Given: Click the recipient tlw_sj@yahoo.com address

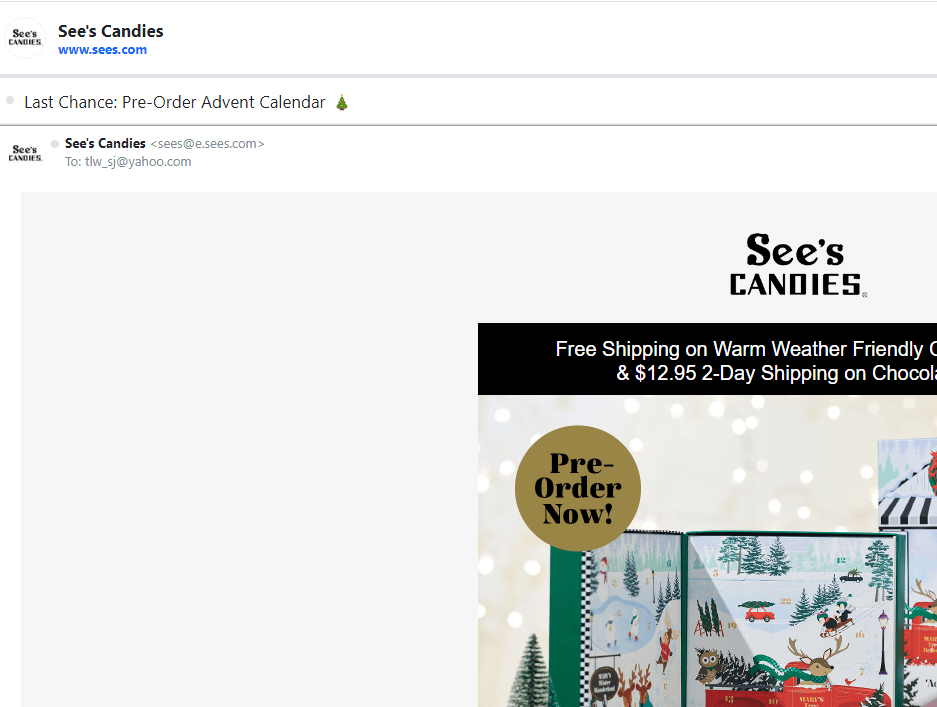Looking at the screenshot, I should (138, 161).
